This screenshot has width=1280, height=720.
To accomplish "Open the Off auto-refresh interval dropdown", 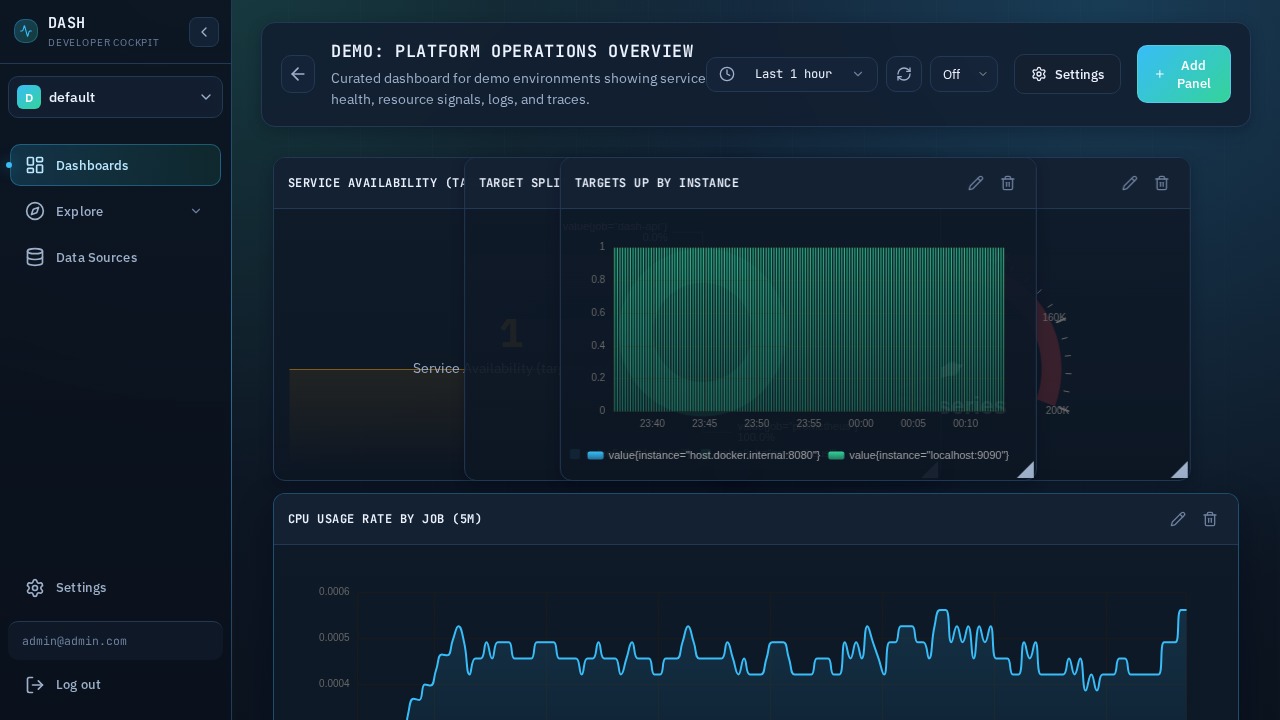I will 963,74.
